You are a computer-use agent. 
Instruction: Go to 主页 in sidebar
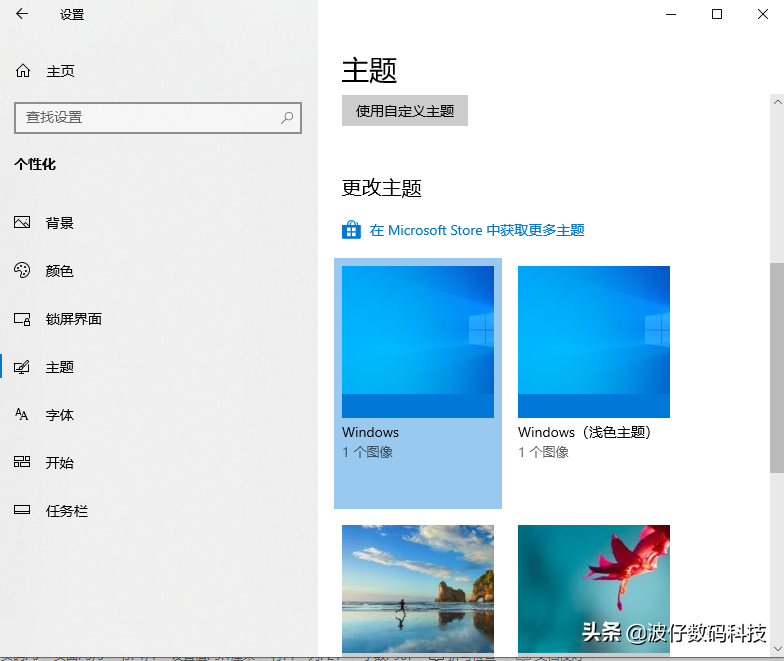60,72
